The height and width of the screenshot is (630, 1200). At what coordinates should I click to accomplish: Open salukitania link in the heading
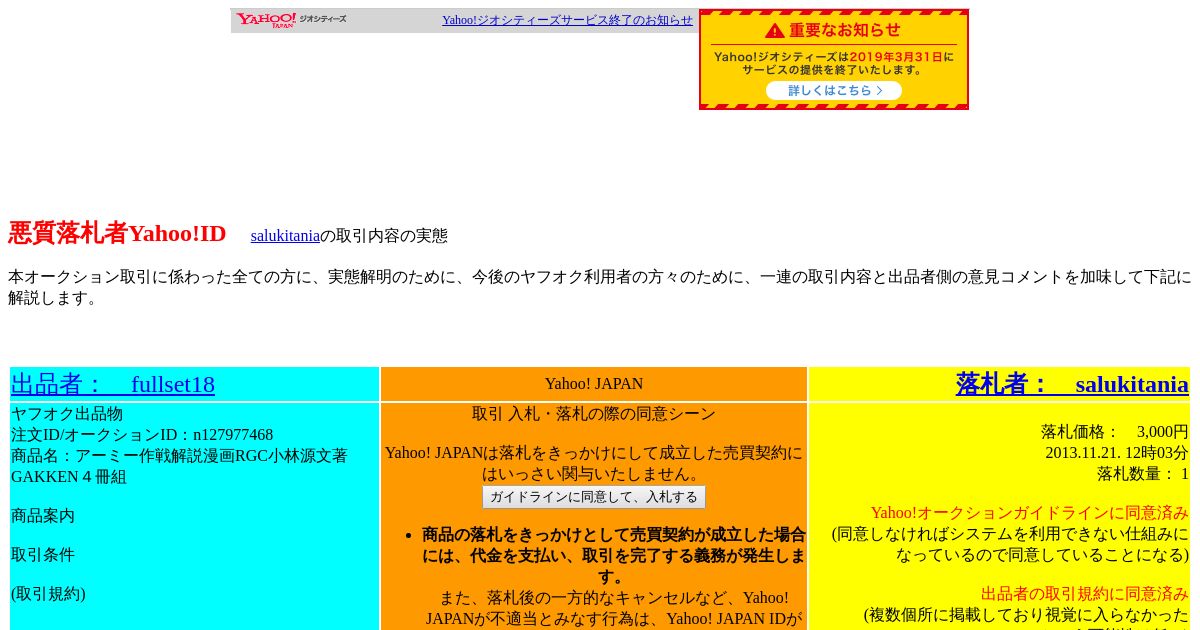click(285, 236)
